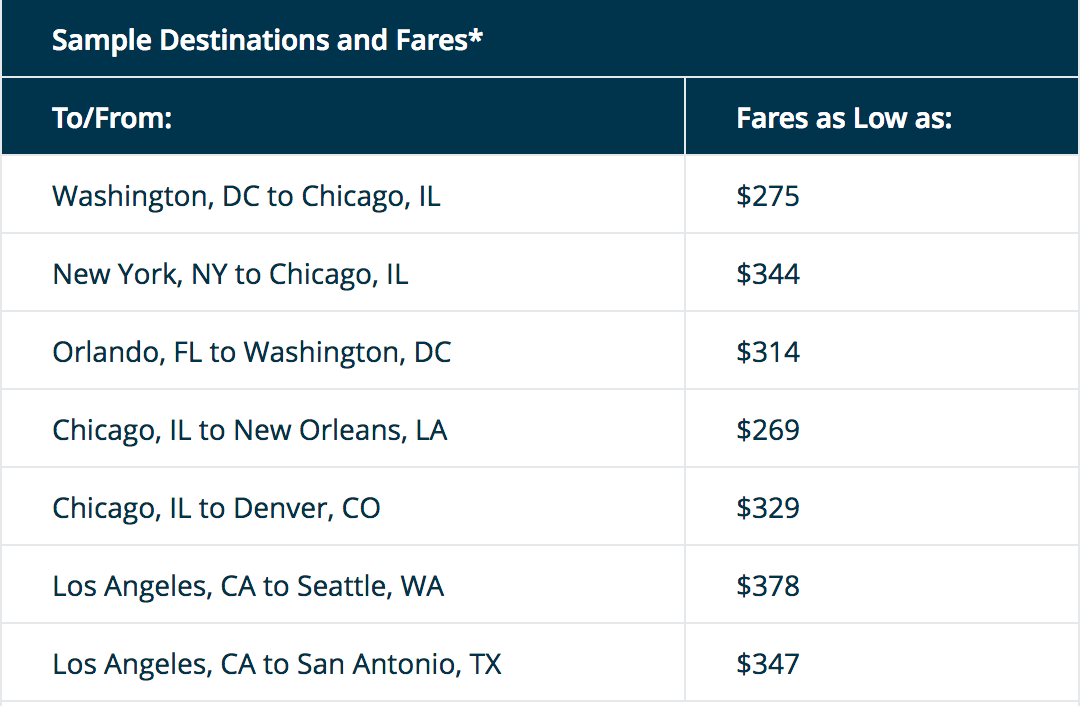The image size is (1082, 706).
Task: Click Orlando, FL origin text
Action: [128, 352]
